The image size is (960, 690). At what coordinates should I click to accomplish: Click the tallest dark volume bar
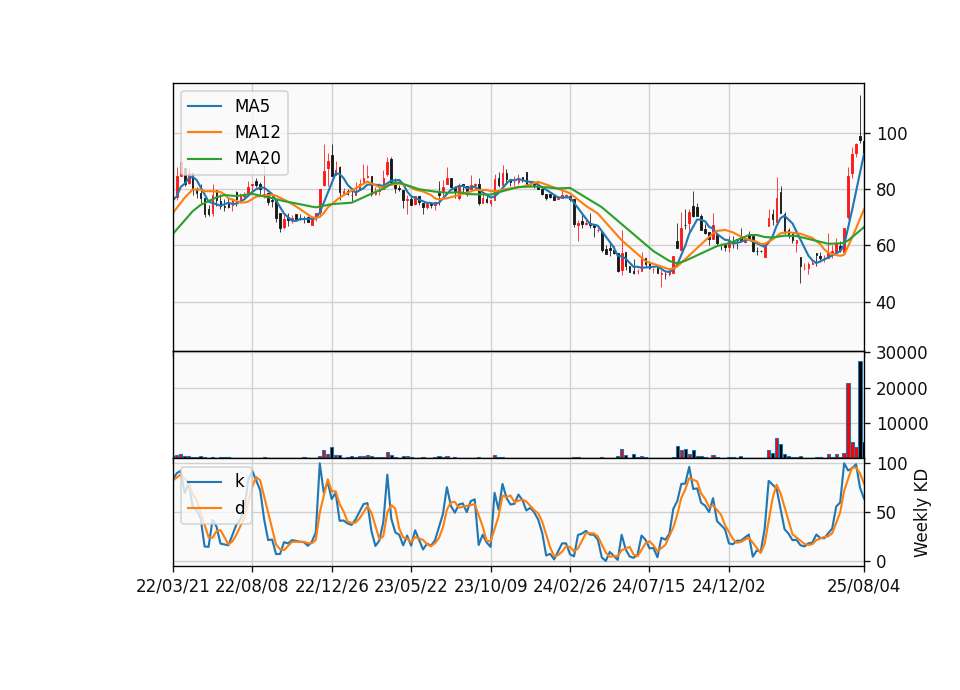(x=860, y=410)
